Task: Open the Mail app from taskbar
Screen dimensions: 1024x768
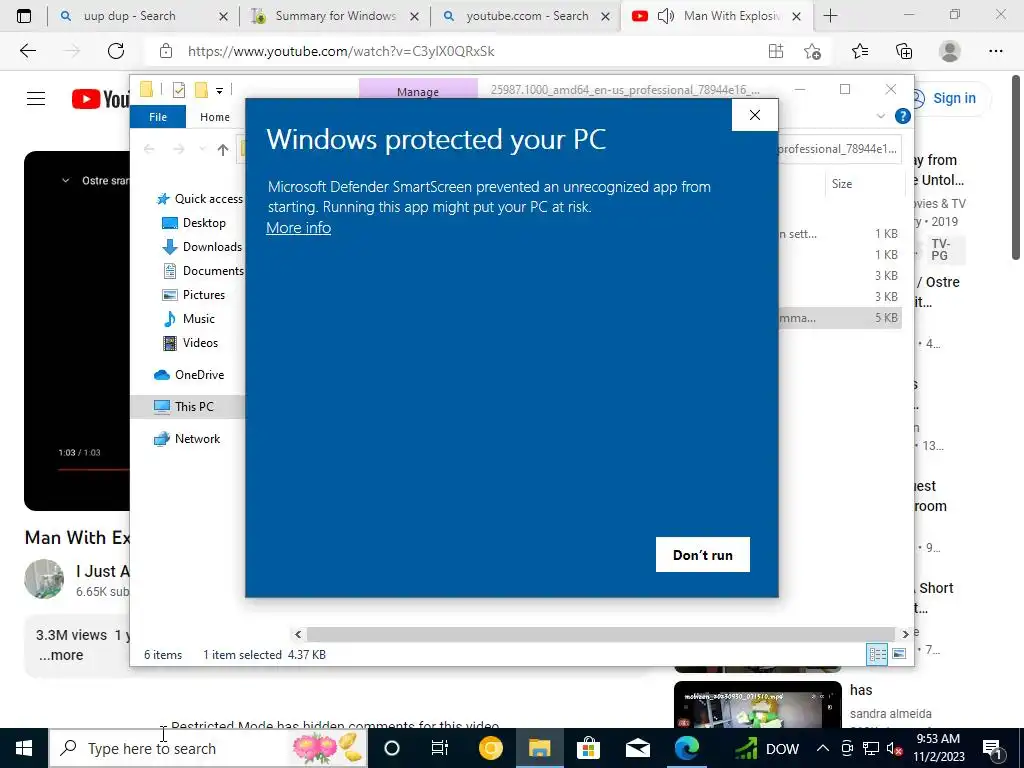Action: tap(637, 748)
